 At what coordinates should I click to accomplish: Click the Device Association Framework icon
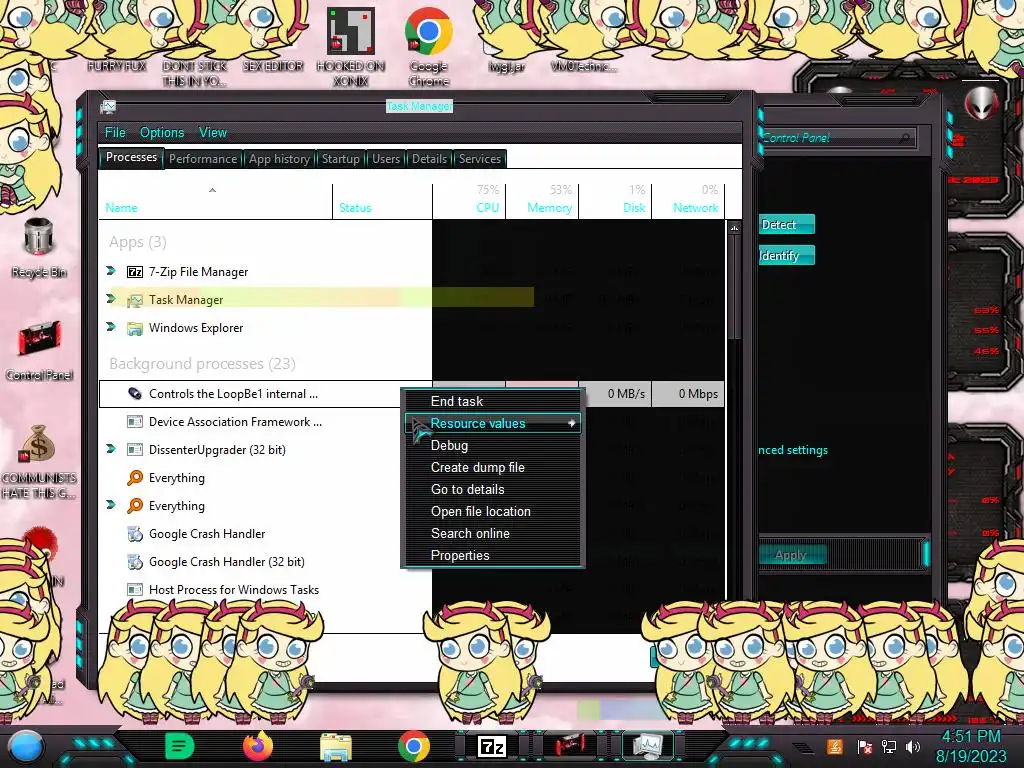point(135,422)
